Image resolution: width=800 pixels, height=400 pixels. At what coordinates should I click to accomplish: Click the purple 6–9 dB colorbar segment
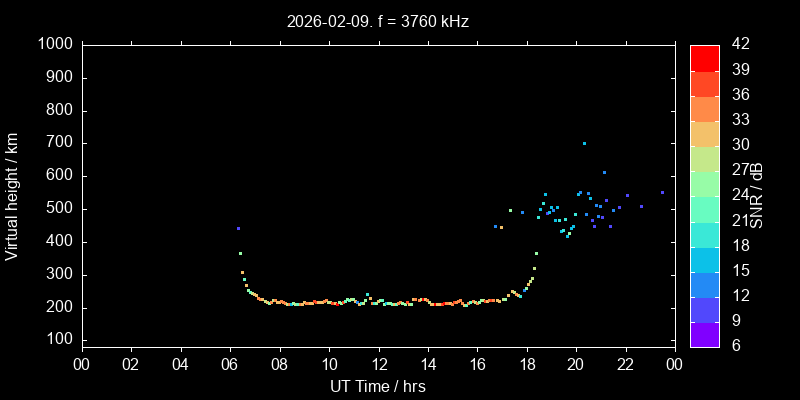point(704,334)
